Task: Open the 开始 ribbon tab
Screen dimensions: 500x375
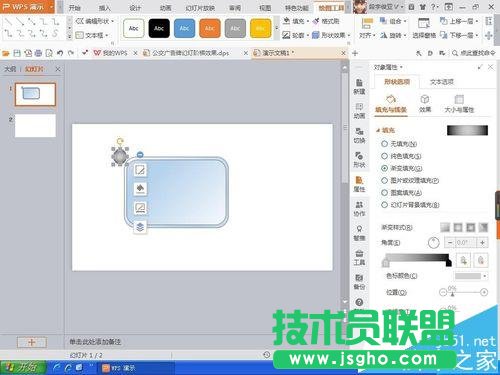Action: 74,8
